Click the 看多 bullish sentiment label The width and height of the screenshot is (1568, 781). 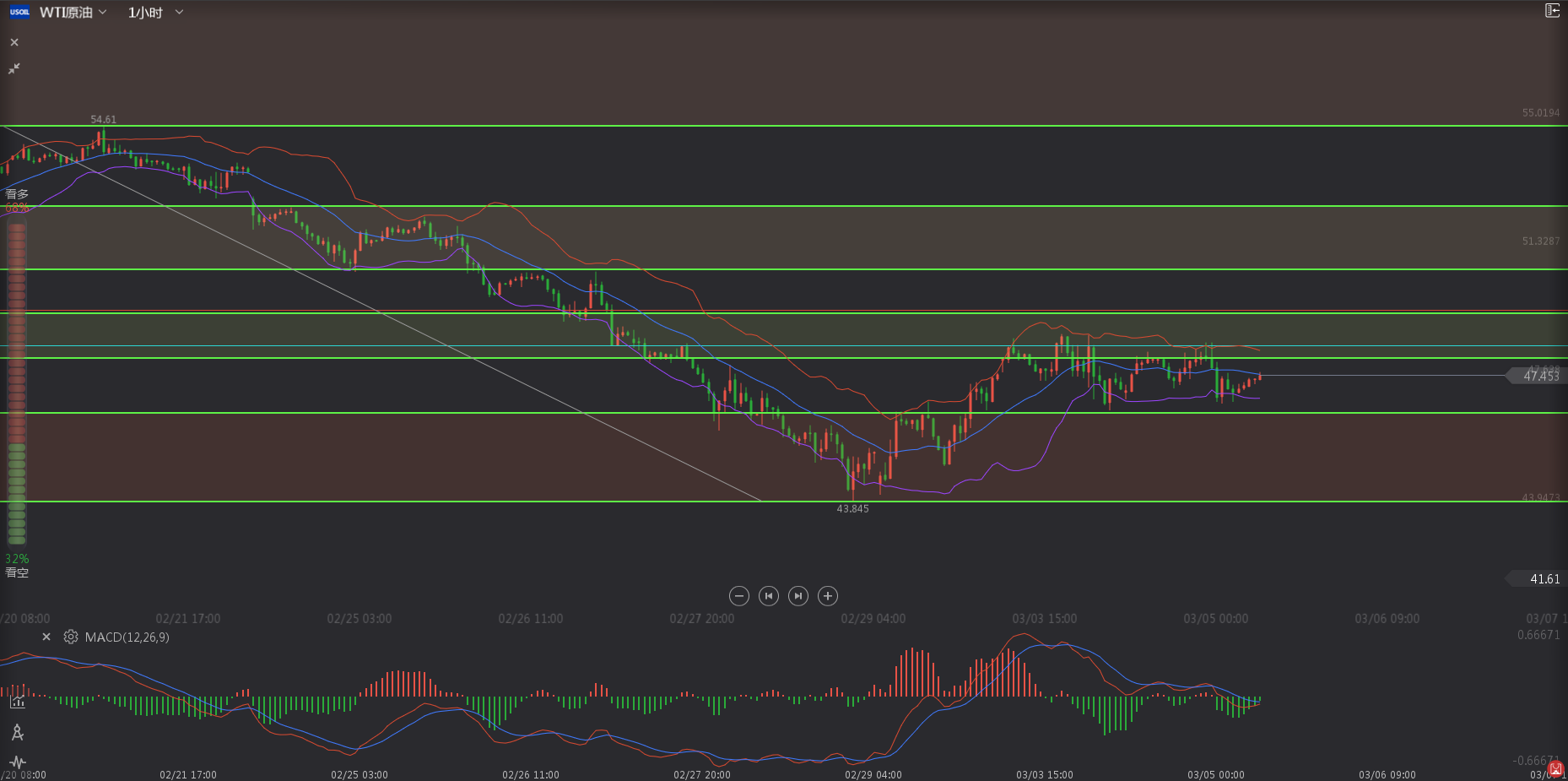pos(17,194)
